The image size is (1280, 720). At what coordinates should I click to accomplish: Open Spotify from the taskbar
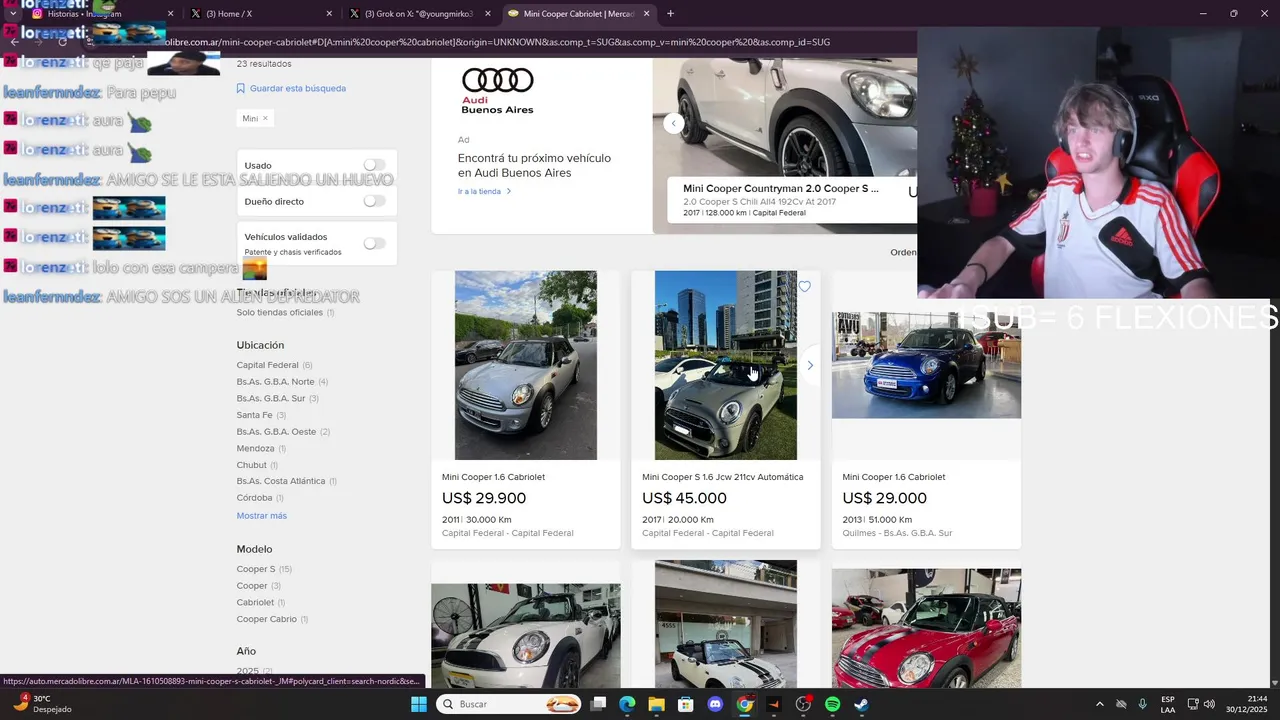tap(832, 704)
